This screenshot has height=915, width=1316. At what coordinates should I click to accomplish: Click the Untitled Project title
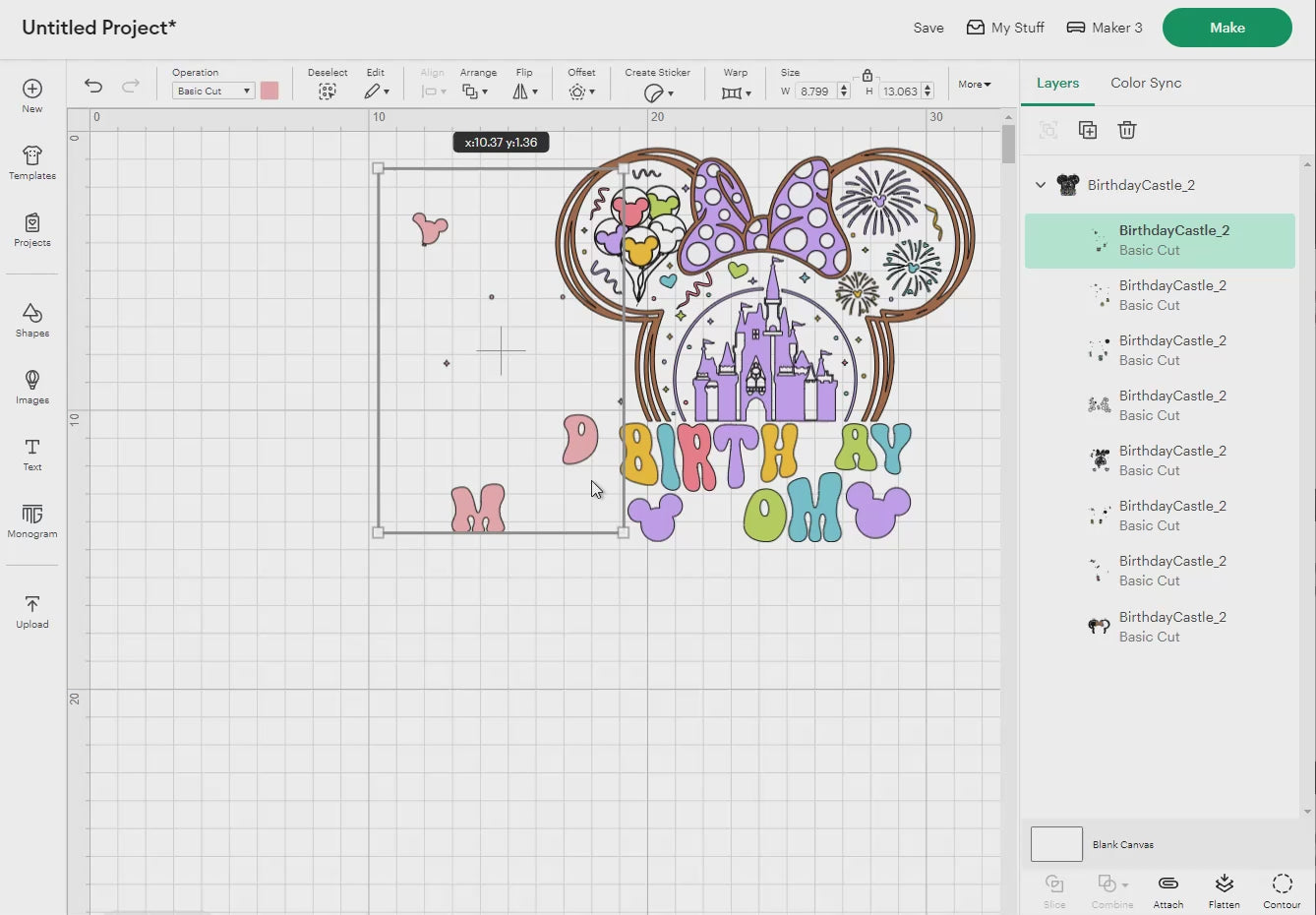[x=98, y=28]
